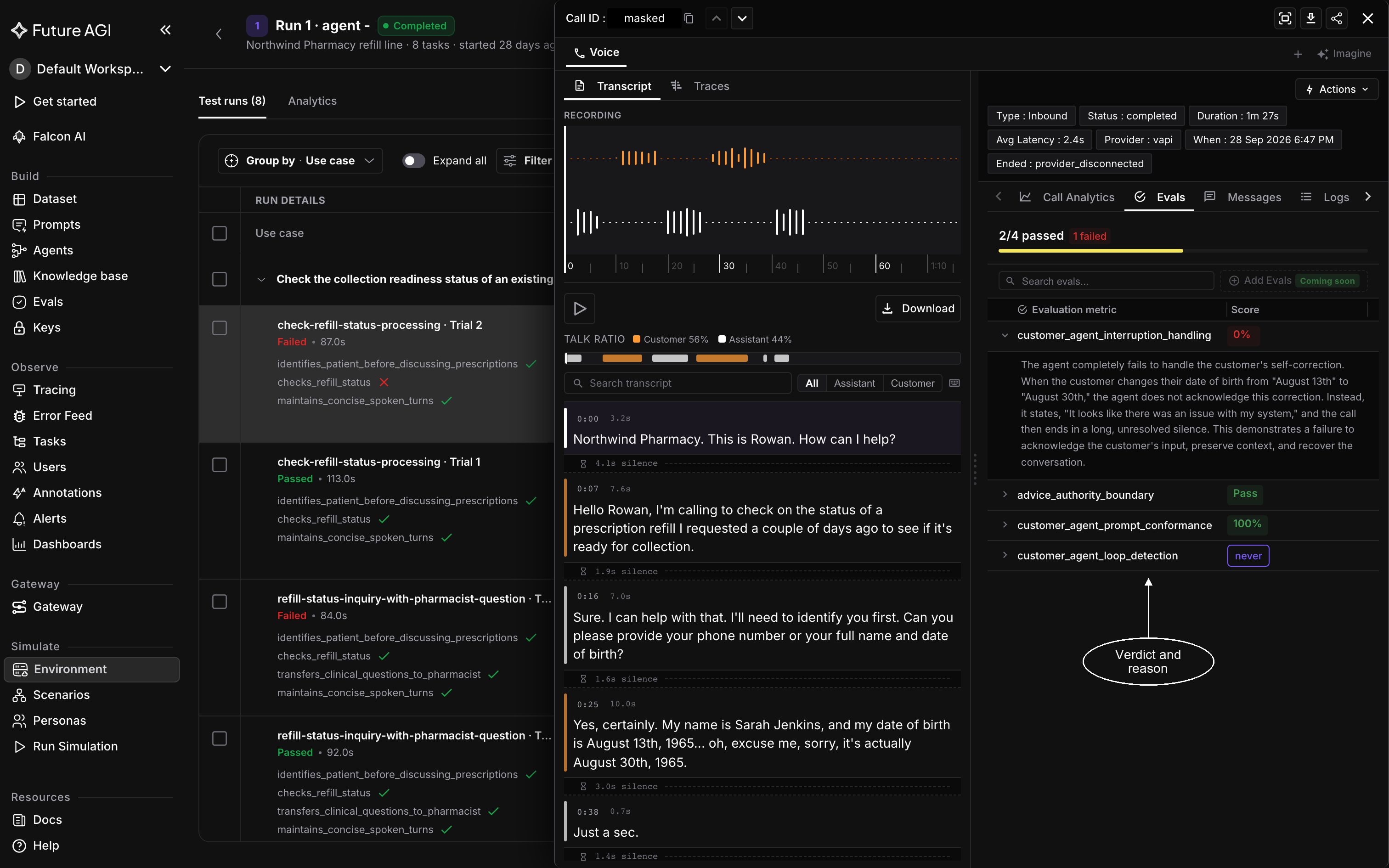Viewport: 1389px width, 868px height.
Task: Toggle the transcript keyboard layout icon
Action: 954,383
